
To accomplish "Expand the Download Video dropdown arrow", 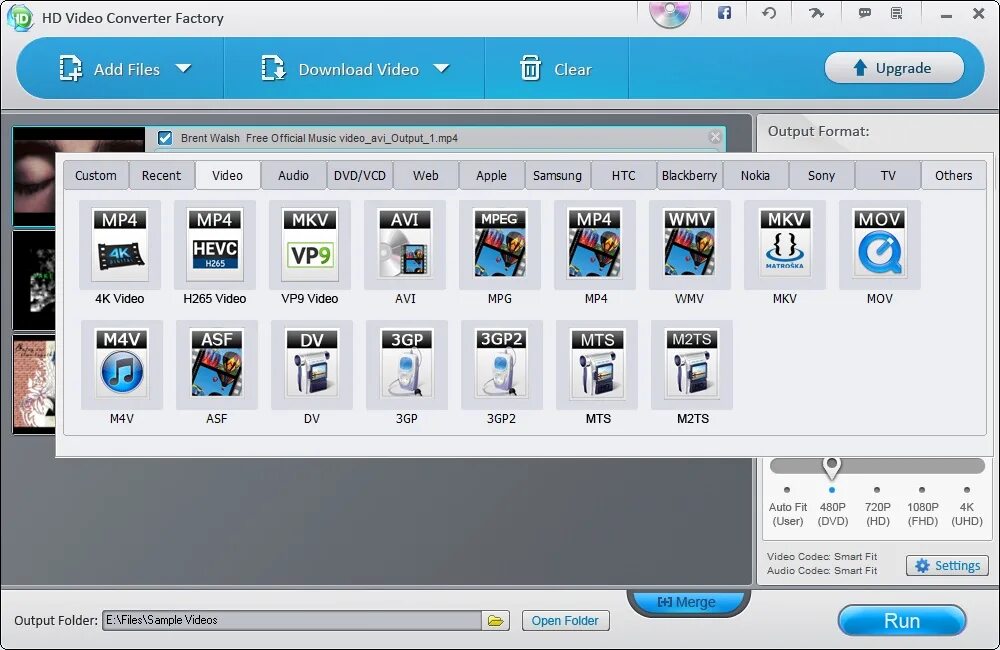I will point(441,68).
